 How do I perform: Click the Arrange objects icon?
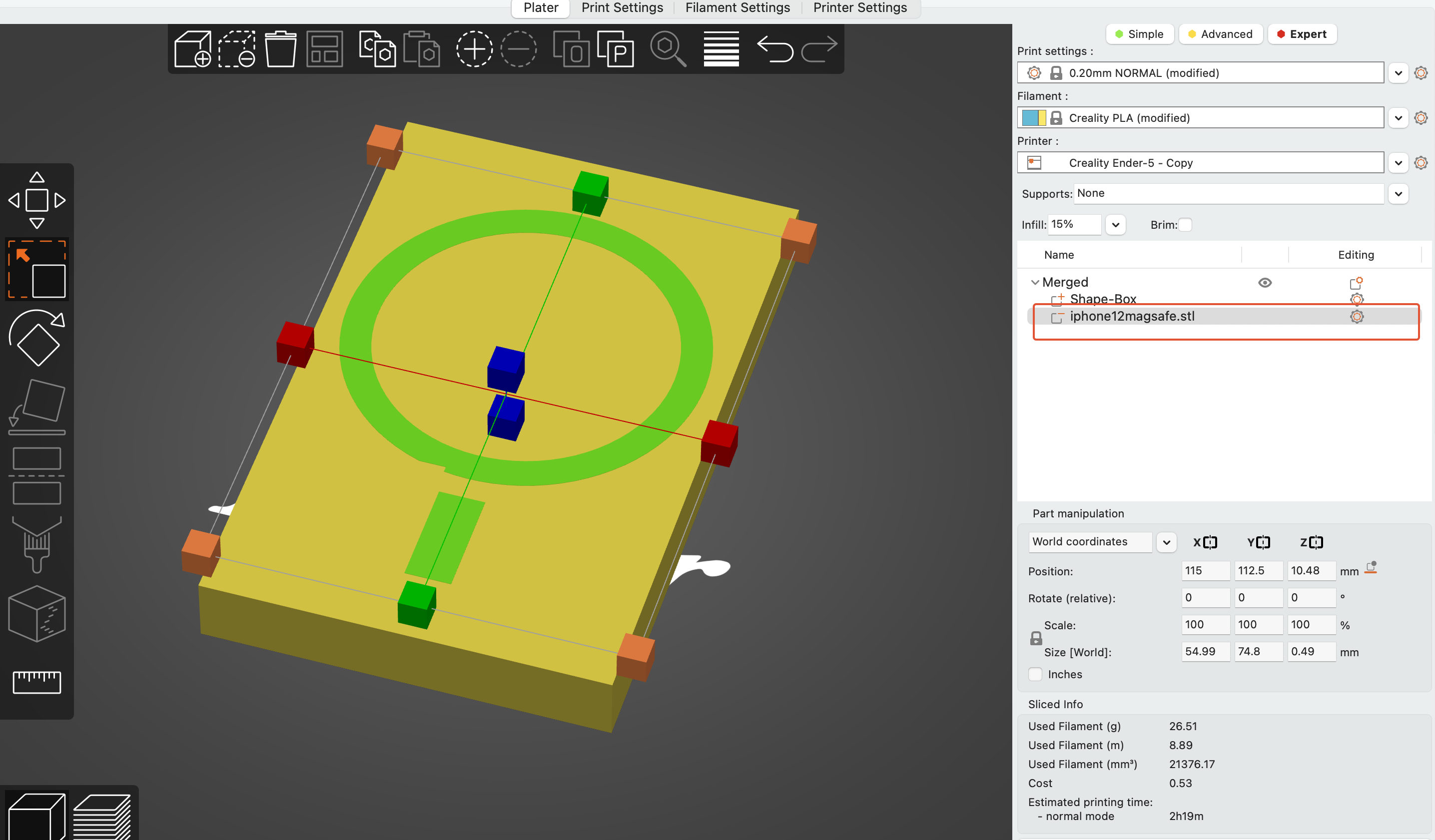click(x=325, y=49)
